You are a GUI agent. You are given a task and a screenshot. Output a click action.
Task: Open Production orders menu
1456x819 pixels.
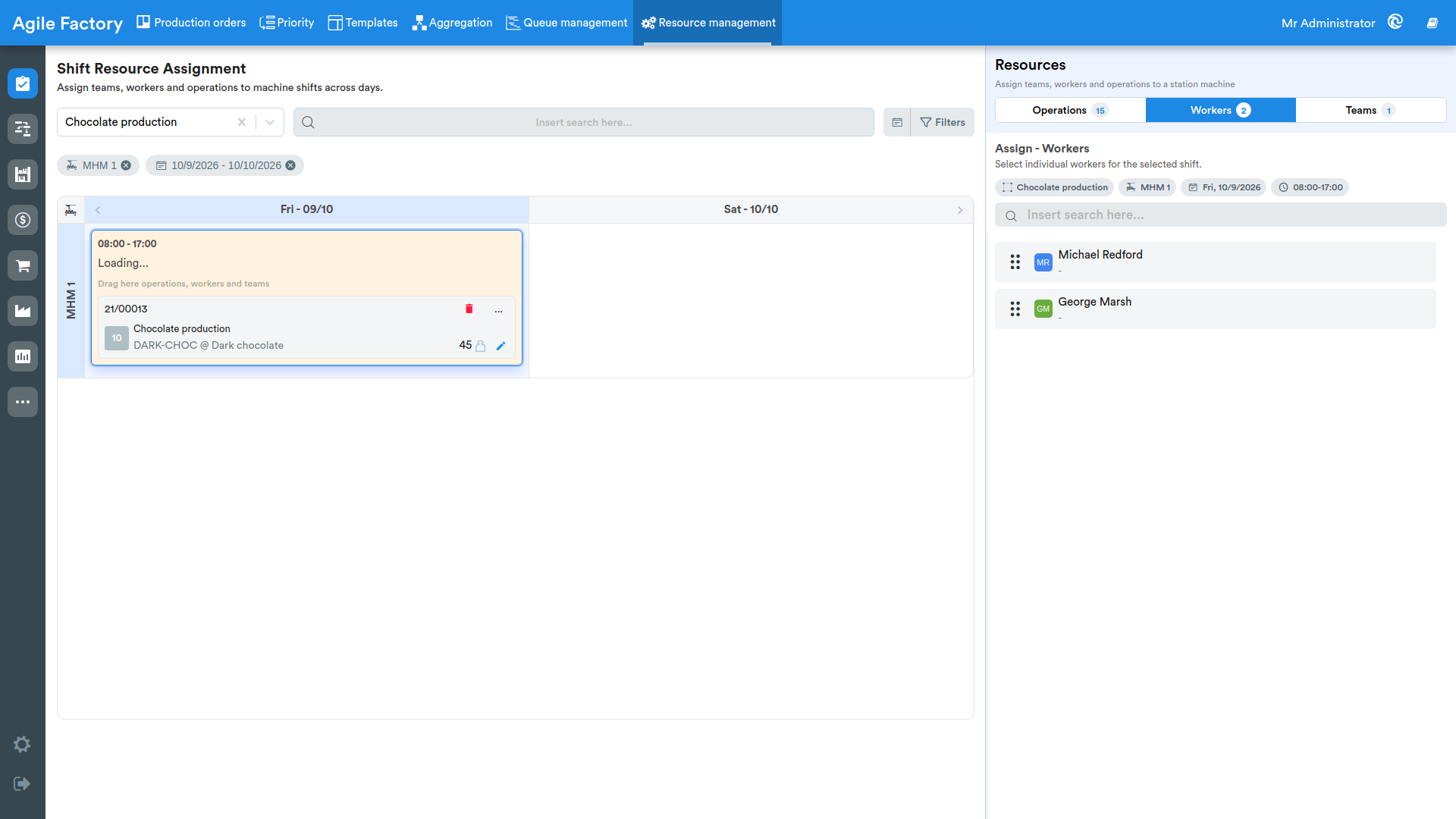[x=191, y=23]
